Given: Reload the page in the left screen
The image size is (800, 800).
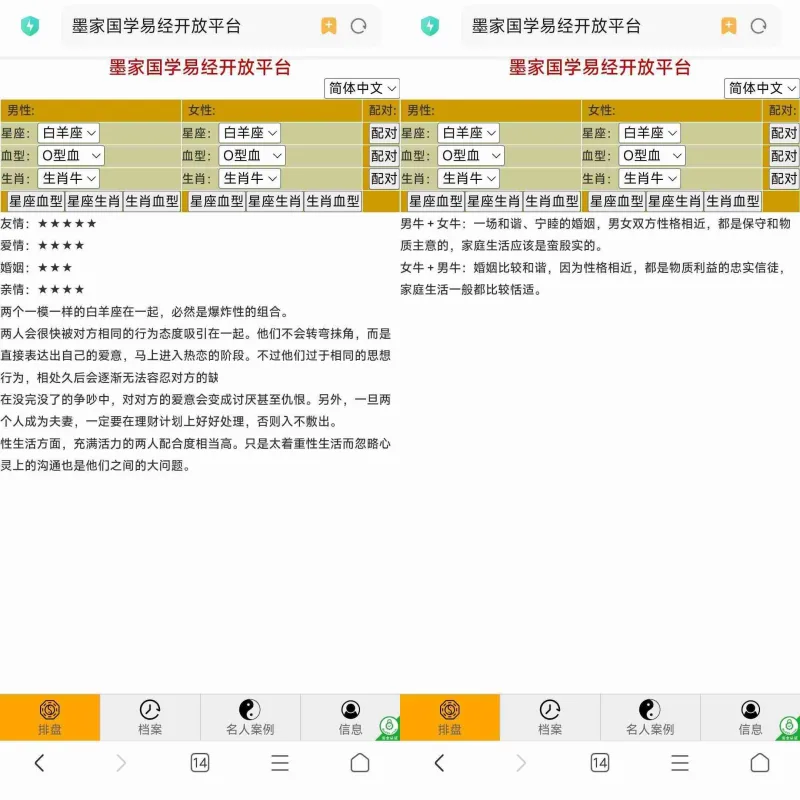Looking at the screenshot, I should 359,26.
